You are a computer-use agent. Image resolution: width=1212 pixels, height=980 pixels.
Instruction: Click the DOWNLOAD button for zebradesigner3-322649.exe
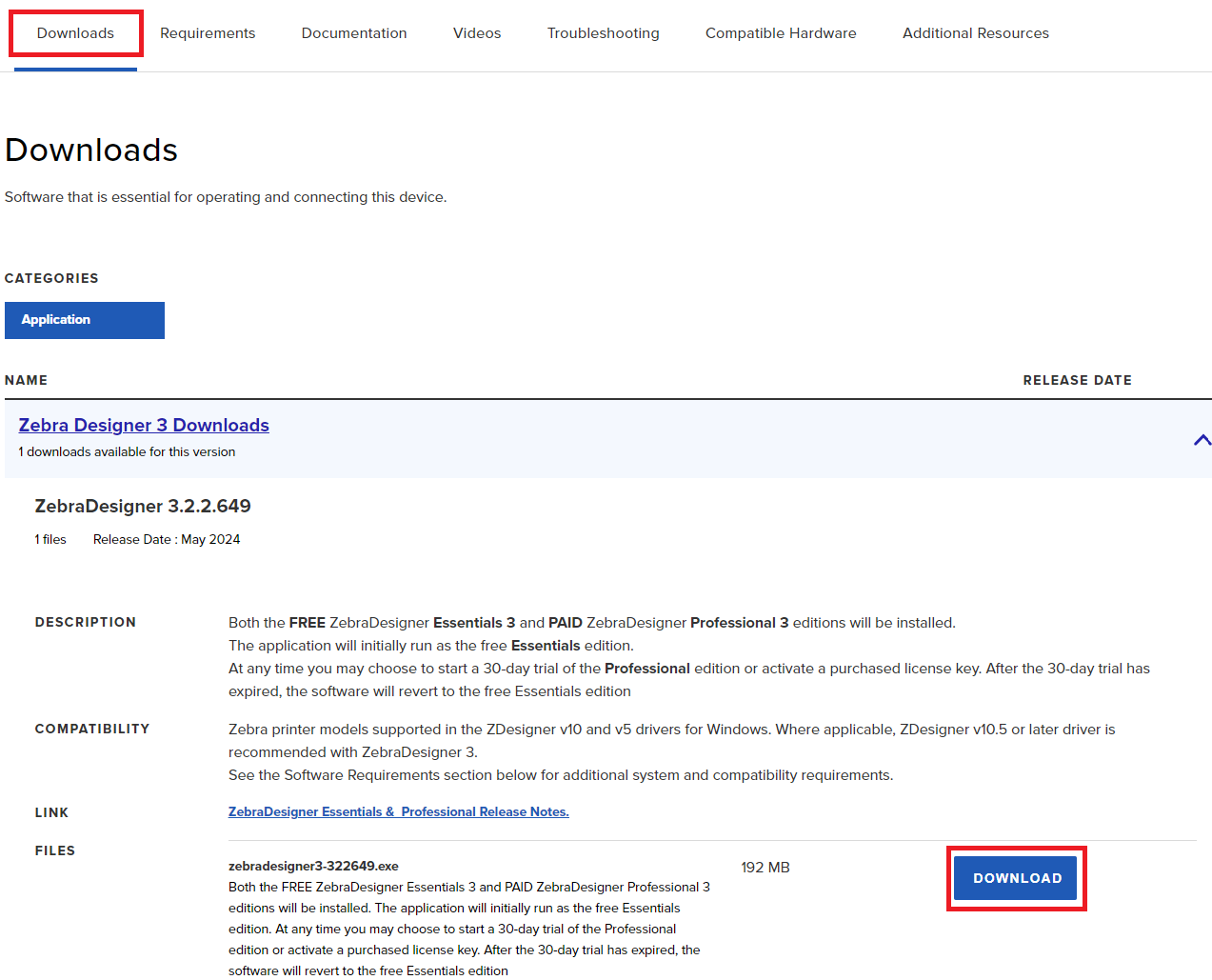tap(1016, 877)
